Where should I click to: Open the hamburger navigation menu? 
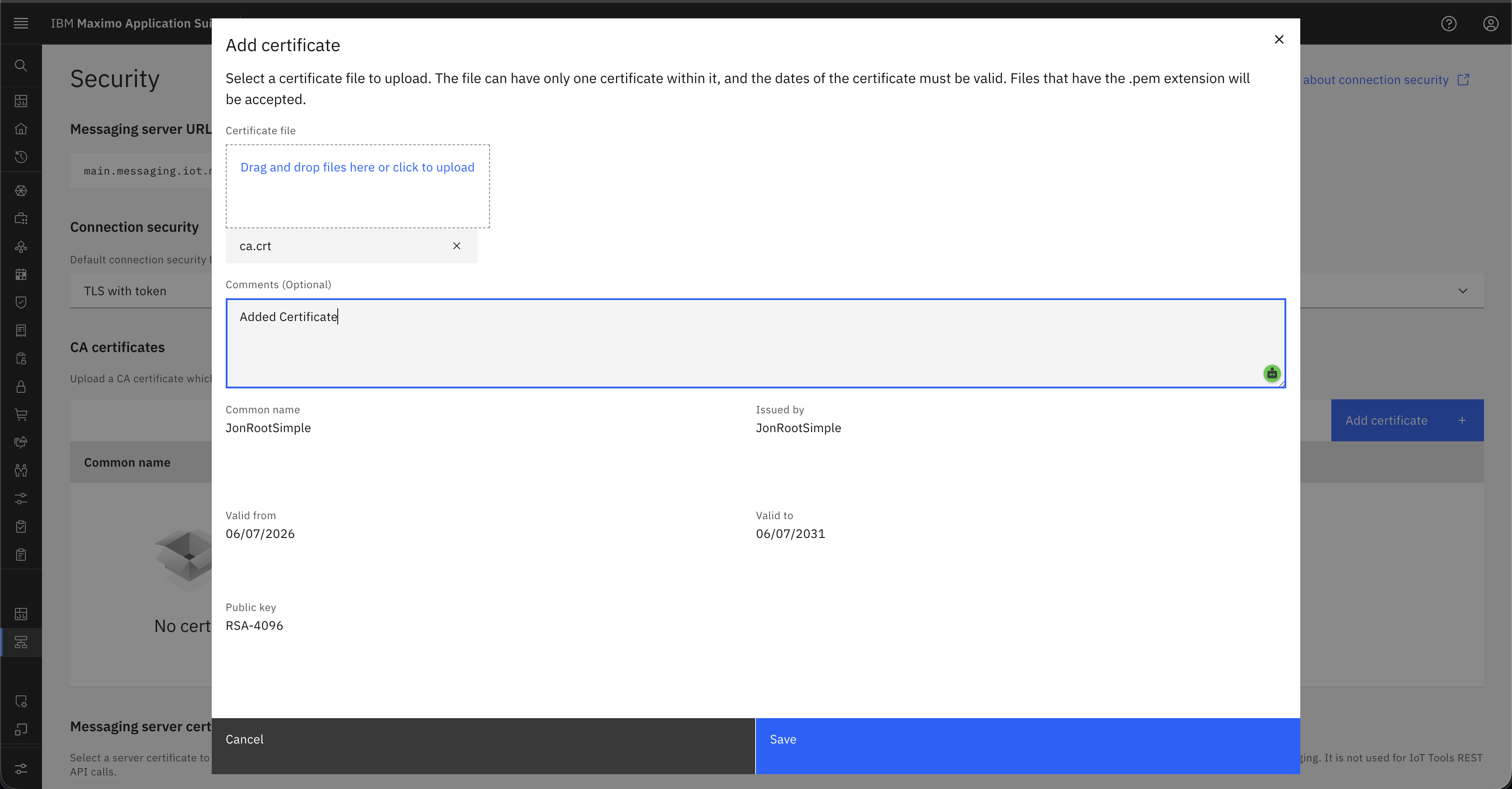tap(21, 24)
